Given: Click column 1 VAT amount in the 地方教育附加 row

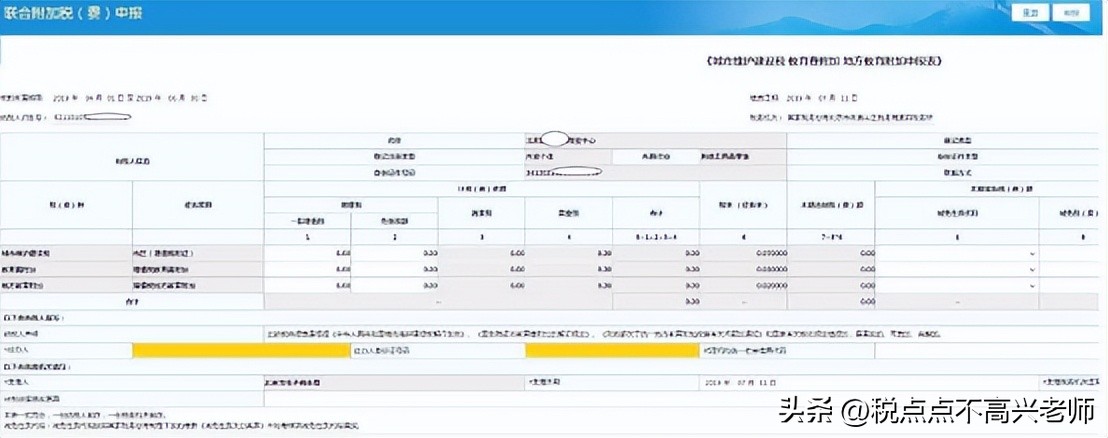Looking at the screenshot, I should (x=307, y=285).
